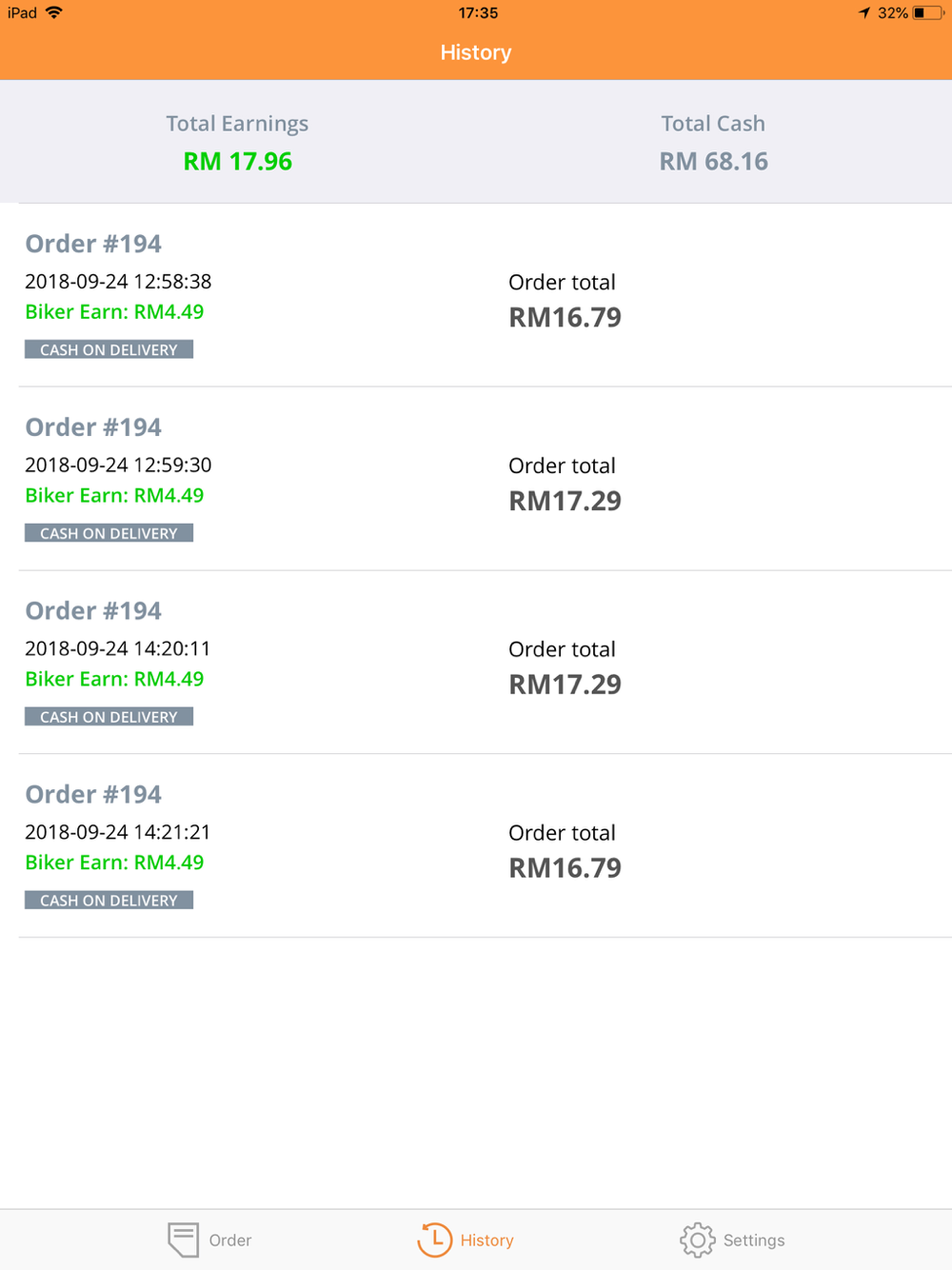The image size is (952, 1270).
Task: Open the Order tab icon
Action: tap(183, 1240)
